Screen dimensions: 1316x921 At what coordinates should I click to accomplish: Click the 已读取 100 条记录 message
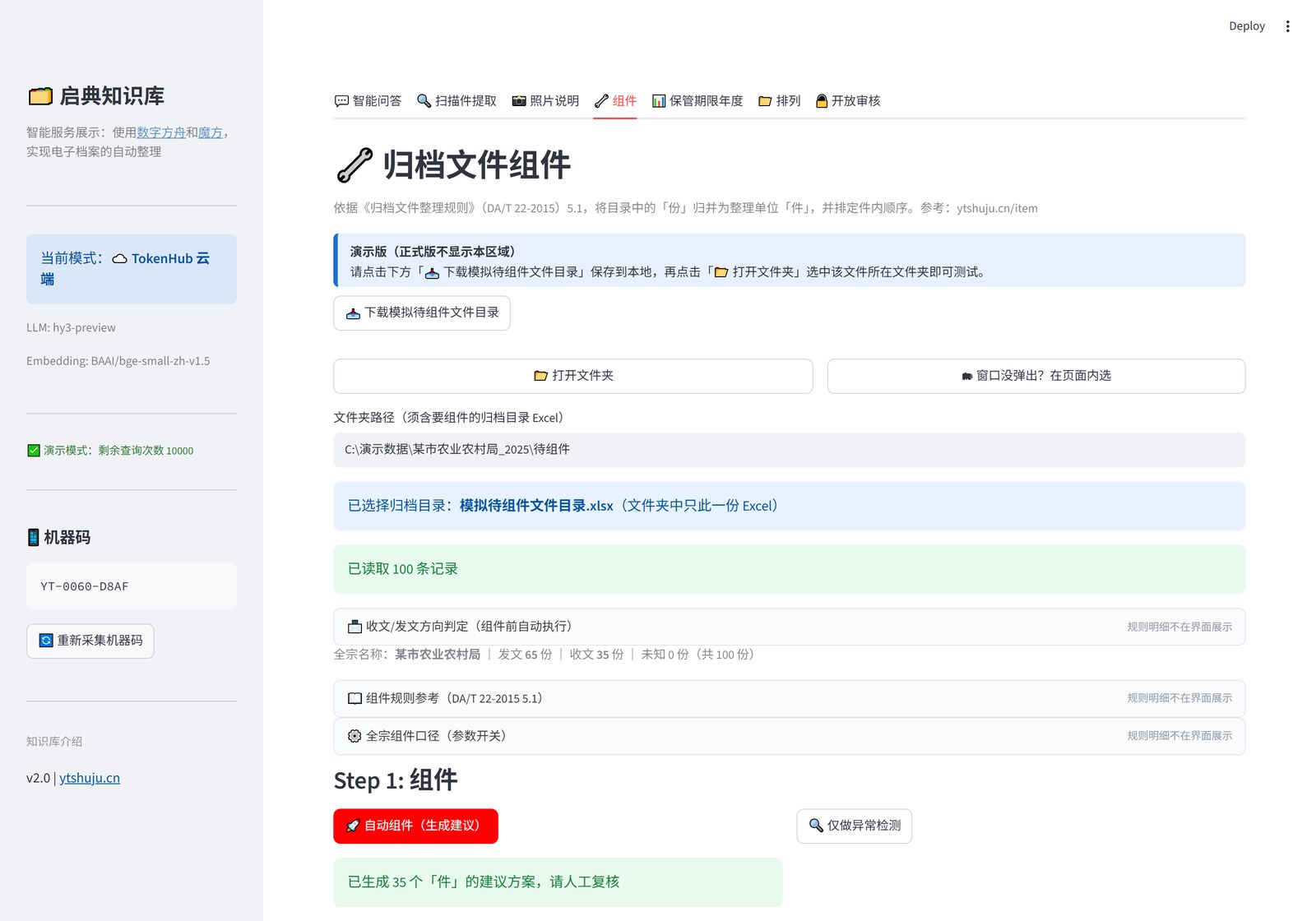tap(790, 569)
